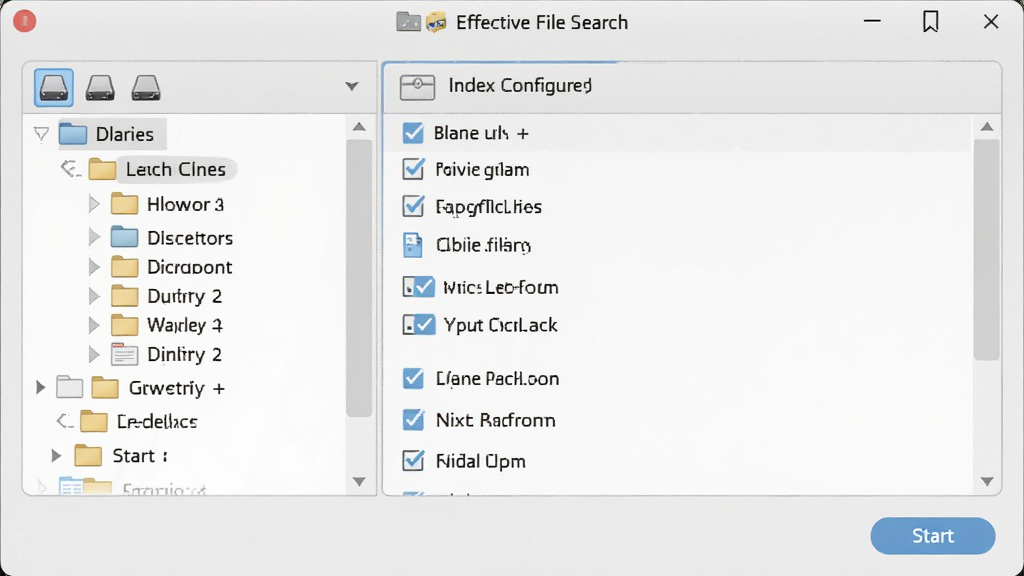The image size is (1024, 576).
Task: Select the first highlighted drive icon
Action: (54, 88)
